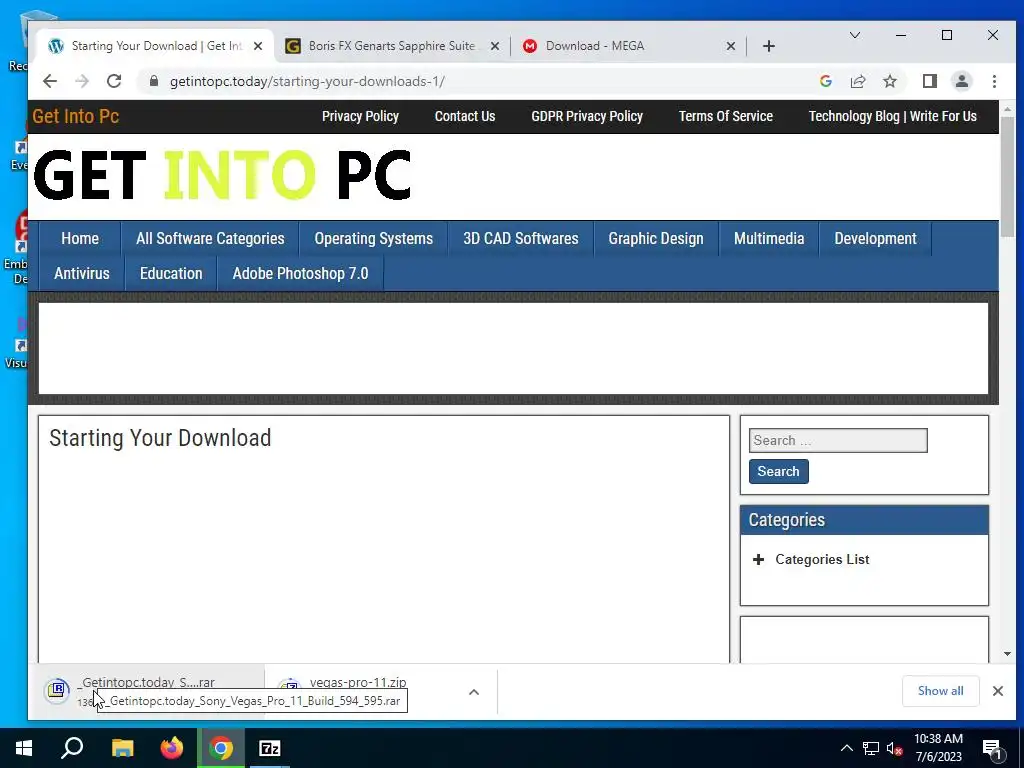This screenshot has height=768, width=1024.
Task: Switch to Download - MEGA tab
Action: click(x=628, y=46)
